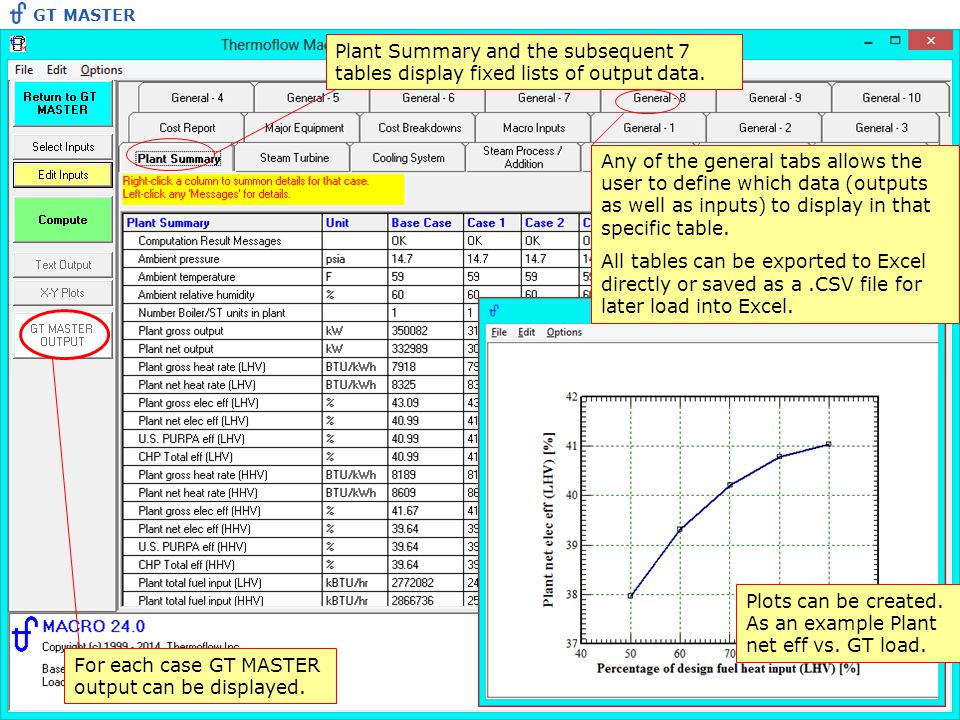
Task: Open the Macro Inputs tab
Action: (534, 128)
